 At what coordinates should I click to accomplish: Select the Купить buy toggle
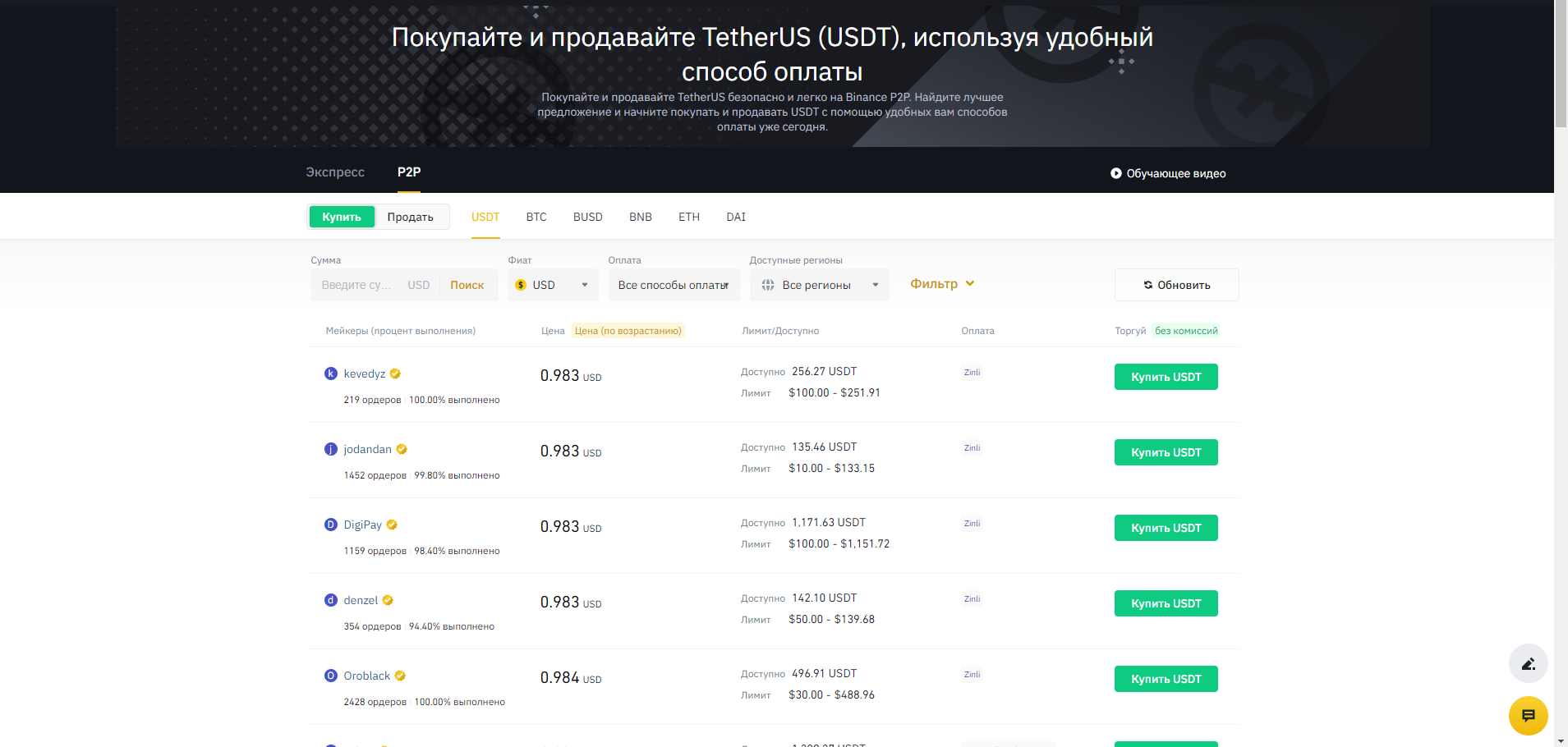pyautogui.click(x=342, y=217)
